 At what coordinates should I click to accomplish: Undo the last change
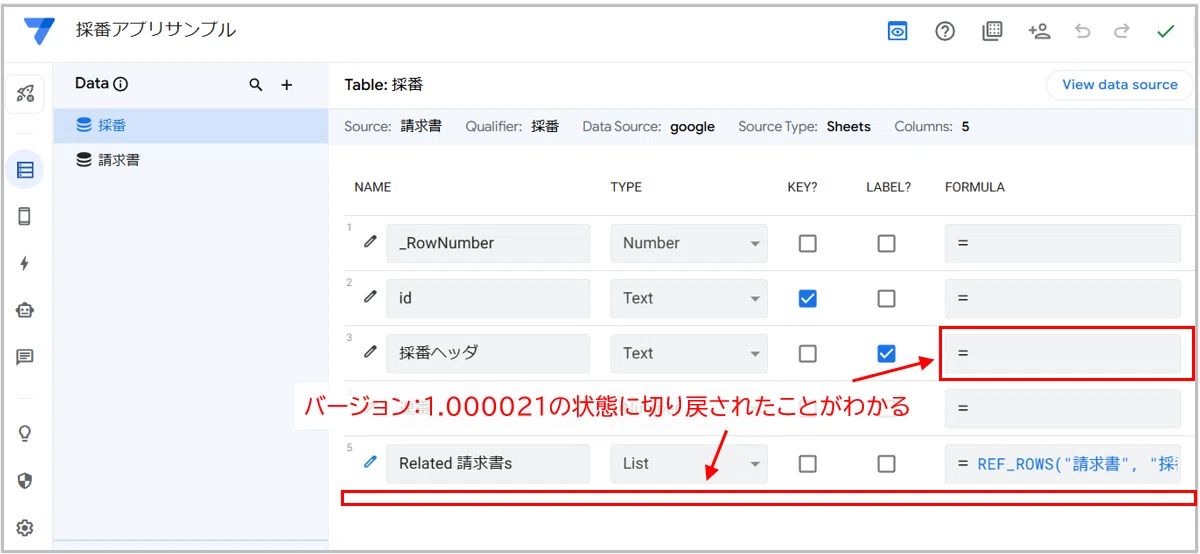(x=1083, y=31)
